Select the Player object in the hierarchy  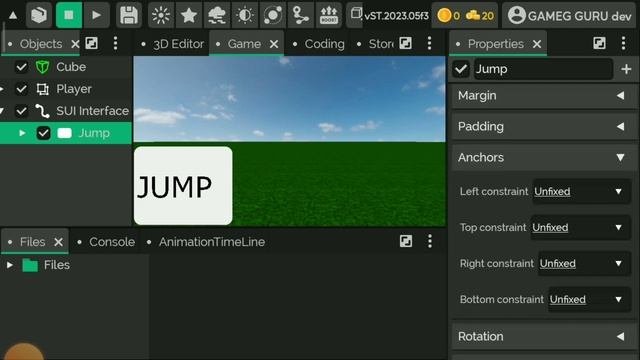[74, 89]
